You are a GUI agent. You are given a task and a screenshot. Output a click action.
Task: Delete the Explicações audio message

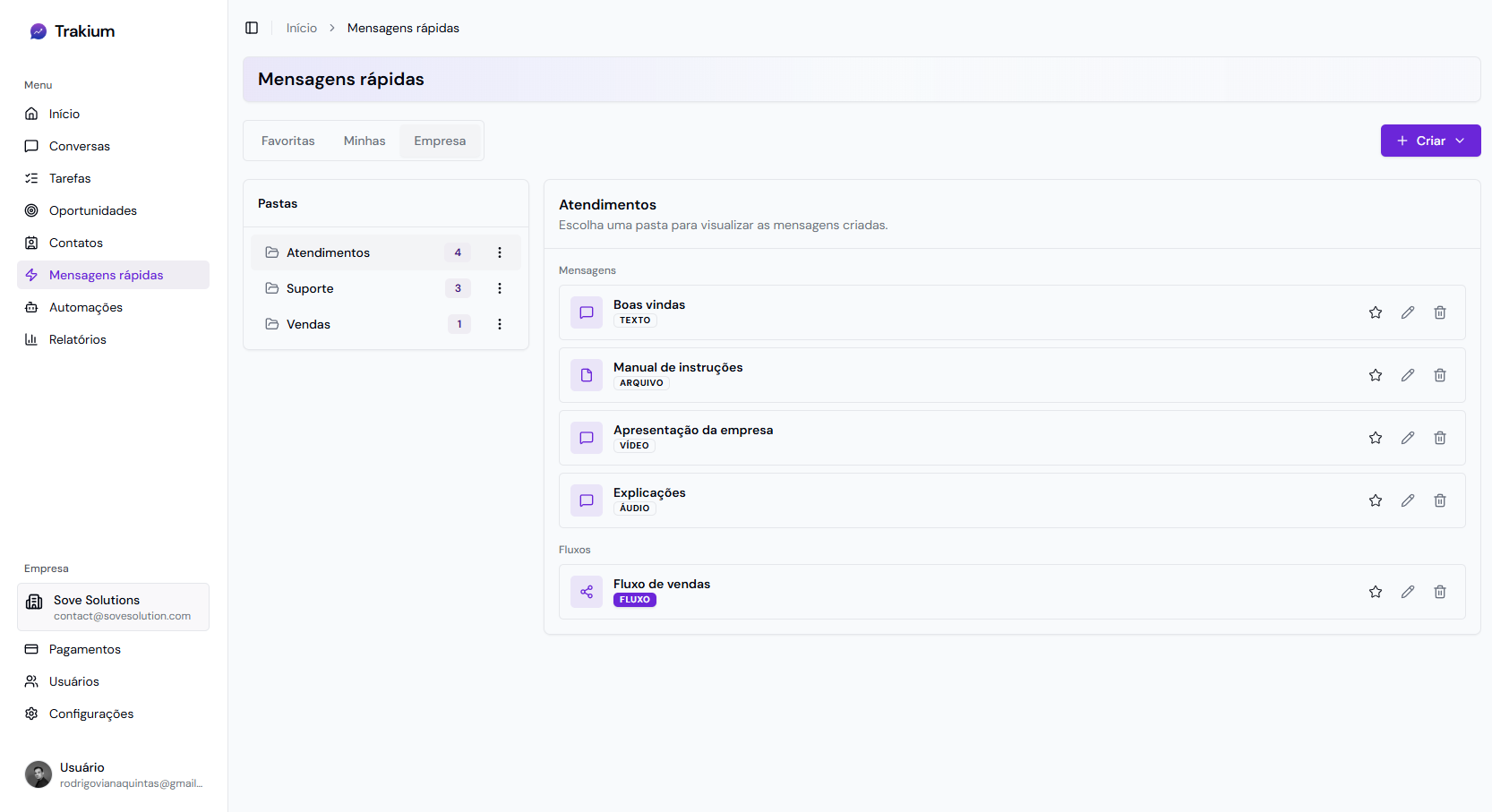[x=1439, y=500]
